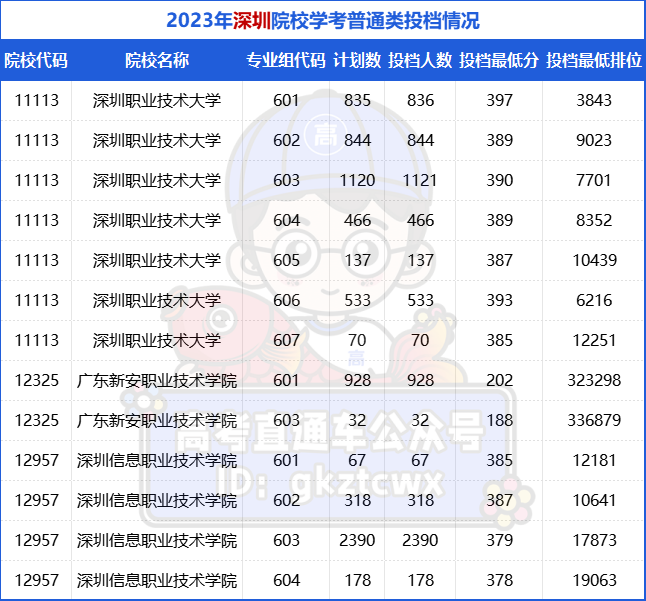This screenshot has height=601, width=646.
Task: Click minimum score 202
Action: (499, 380)
